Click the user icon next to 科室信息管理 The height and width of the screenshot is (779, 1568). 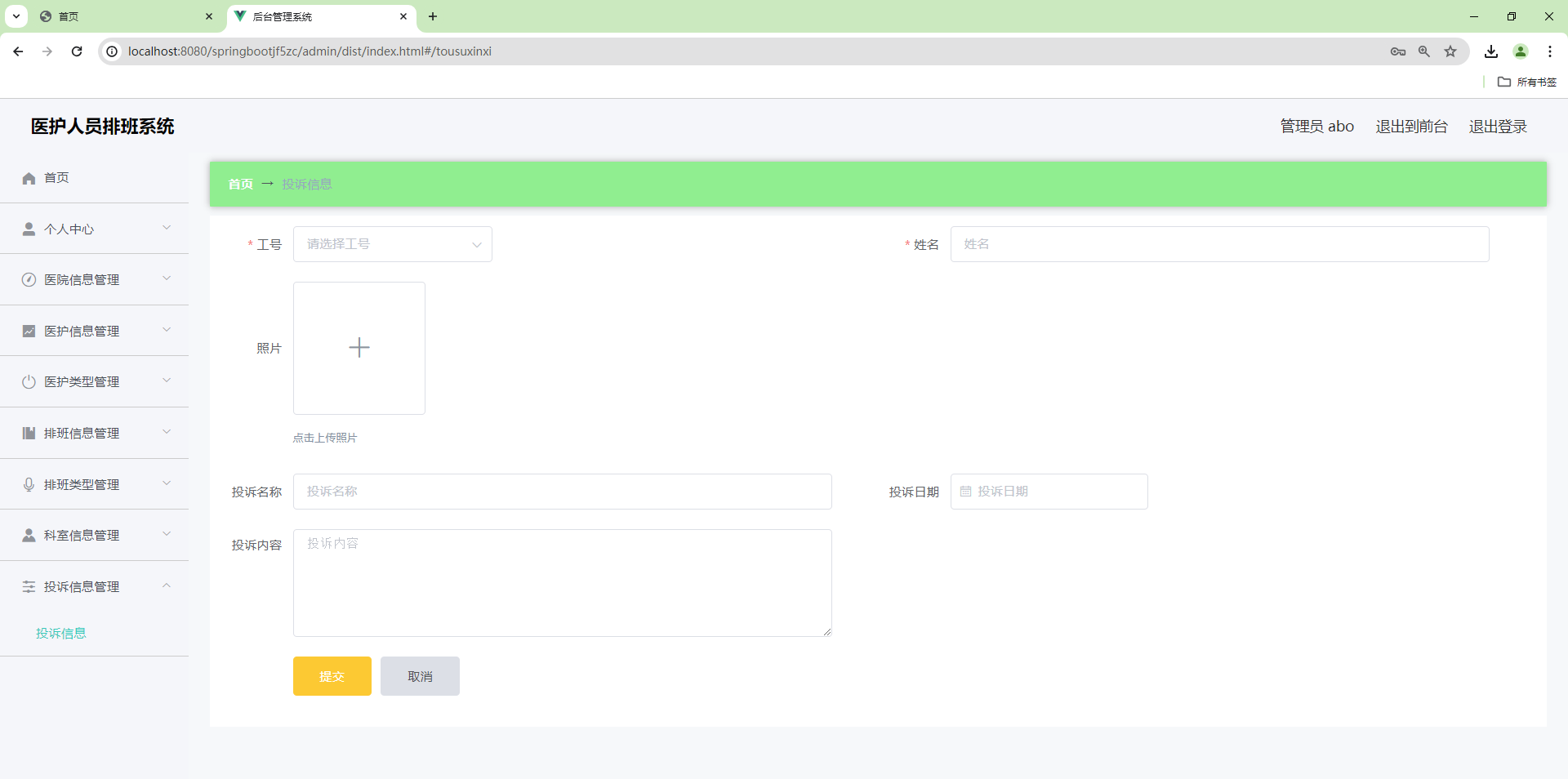29,535
